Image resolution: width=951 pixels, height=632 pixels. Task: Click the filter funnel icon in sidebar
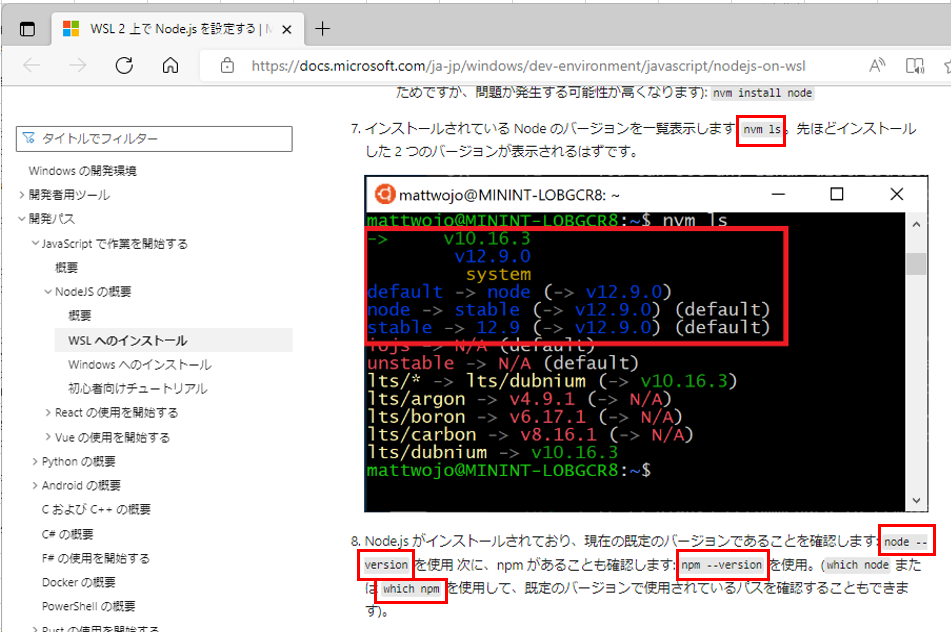(x=29, y=138)
